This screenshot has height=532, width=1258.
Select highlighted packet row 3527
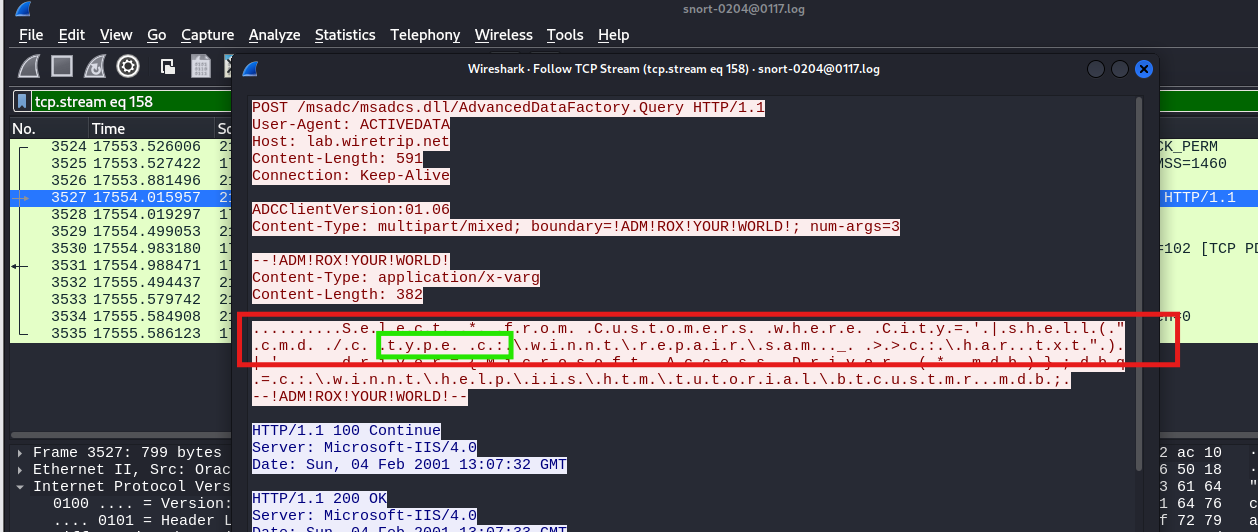[x=121, y=197]
